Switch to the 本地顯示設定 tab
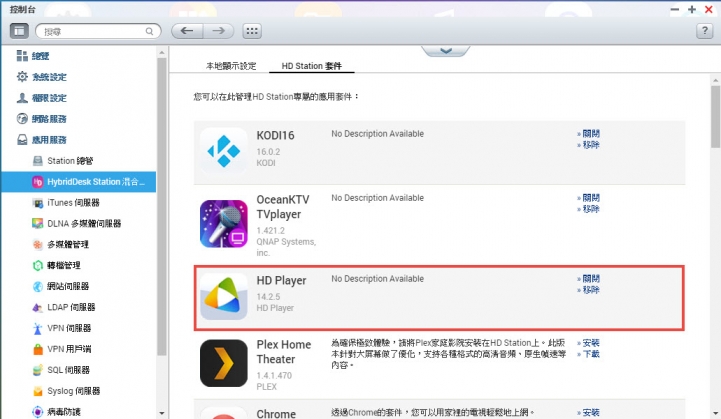Image resolution: width=721 pixels, height=419 pixels. tap(231, 66)
